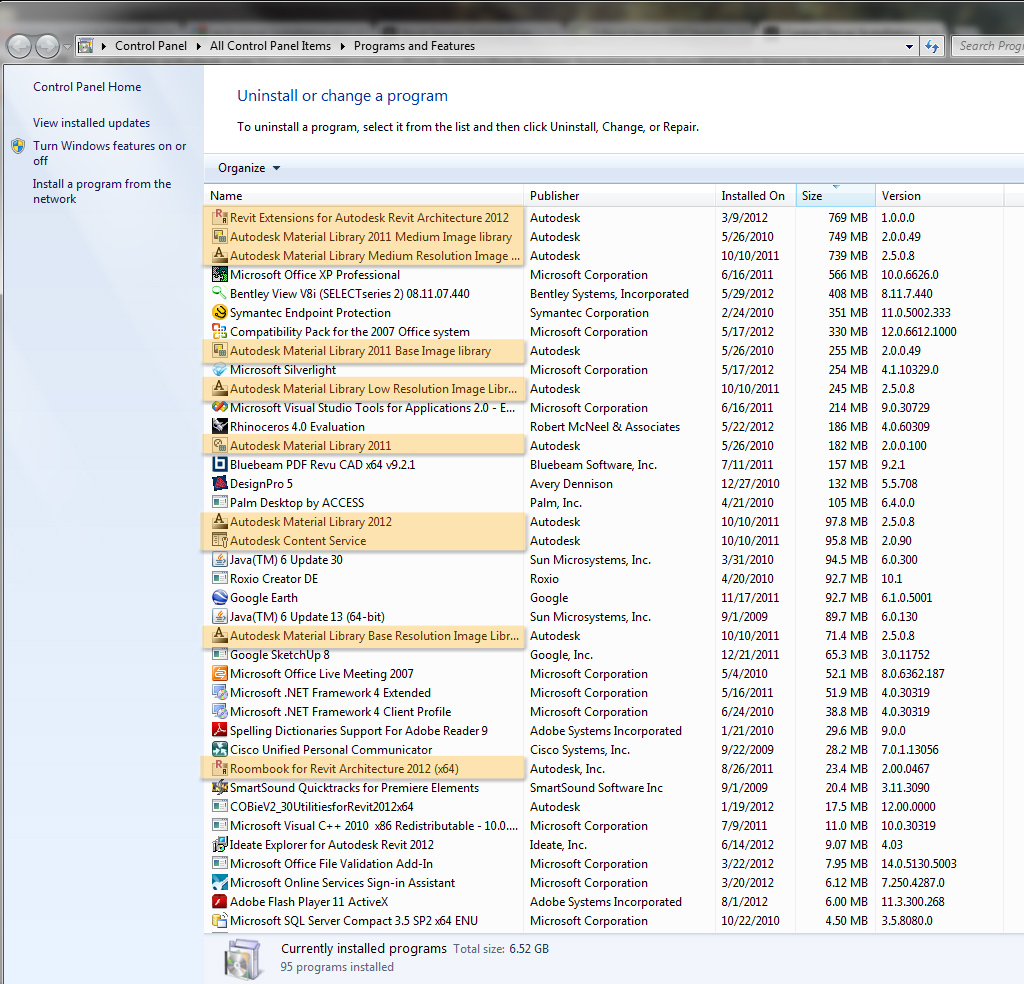Click the Compatibility Pack for 2007 Office icon
The width and height of the screenshot is (1024, 984).
click(x=220, y=331)
